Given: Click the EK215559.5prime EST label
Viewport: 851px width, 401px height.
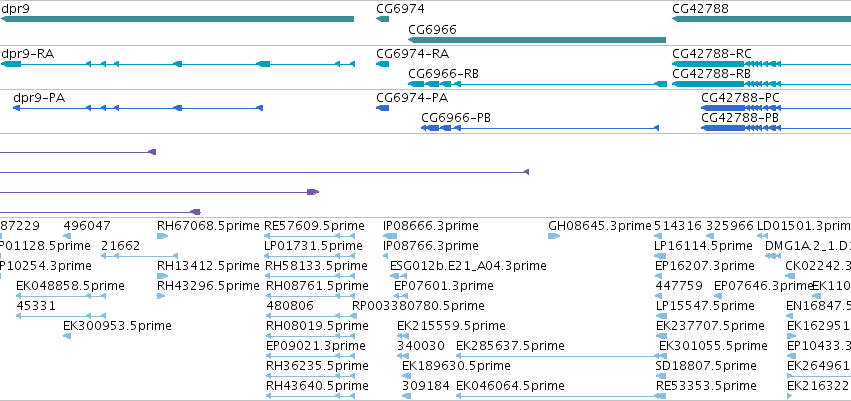Looking at the screenshot, I should (451, 326).
